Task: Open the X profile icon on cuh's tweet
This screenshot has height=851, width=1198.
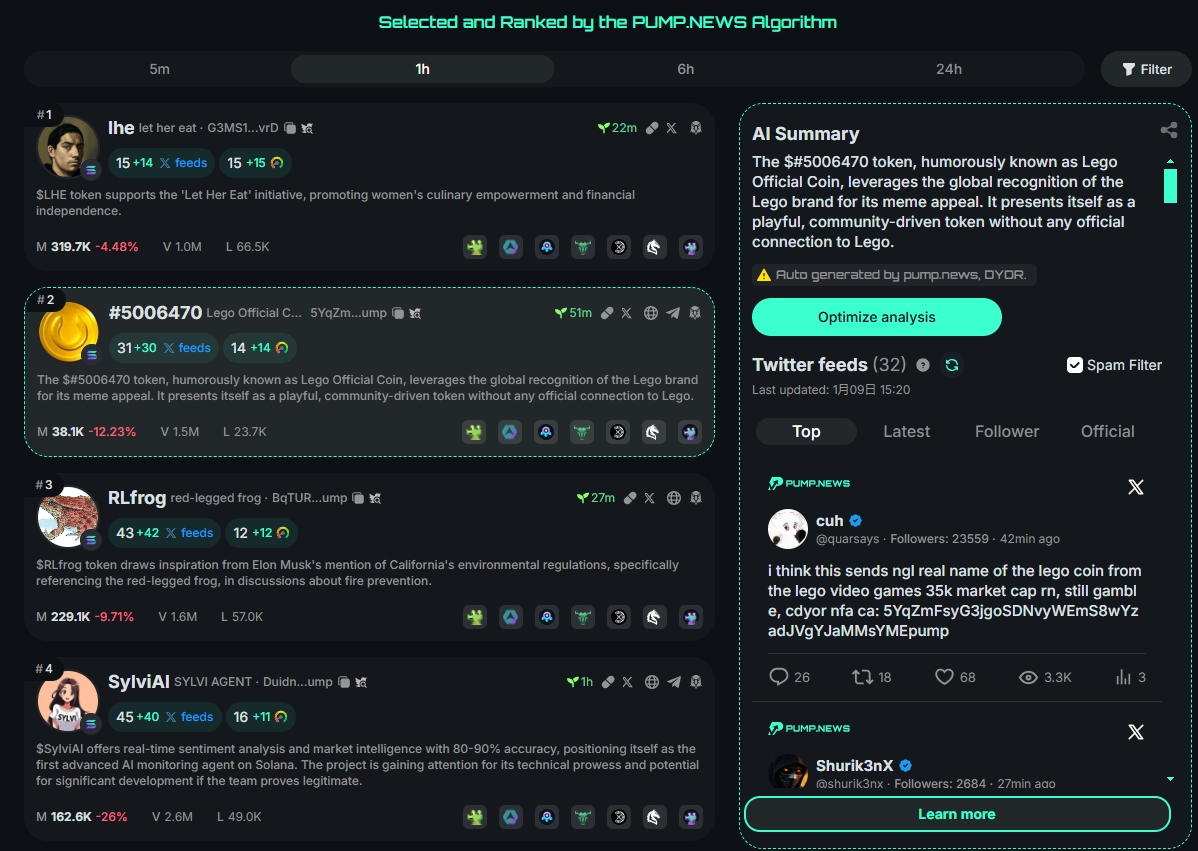Action: (1135, 487)
